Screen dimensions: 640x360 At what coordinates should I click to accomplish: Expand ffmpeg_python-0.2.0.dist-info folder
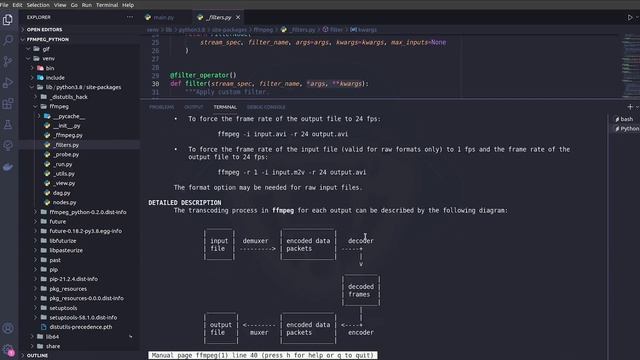tap(80, 212)
